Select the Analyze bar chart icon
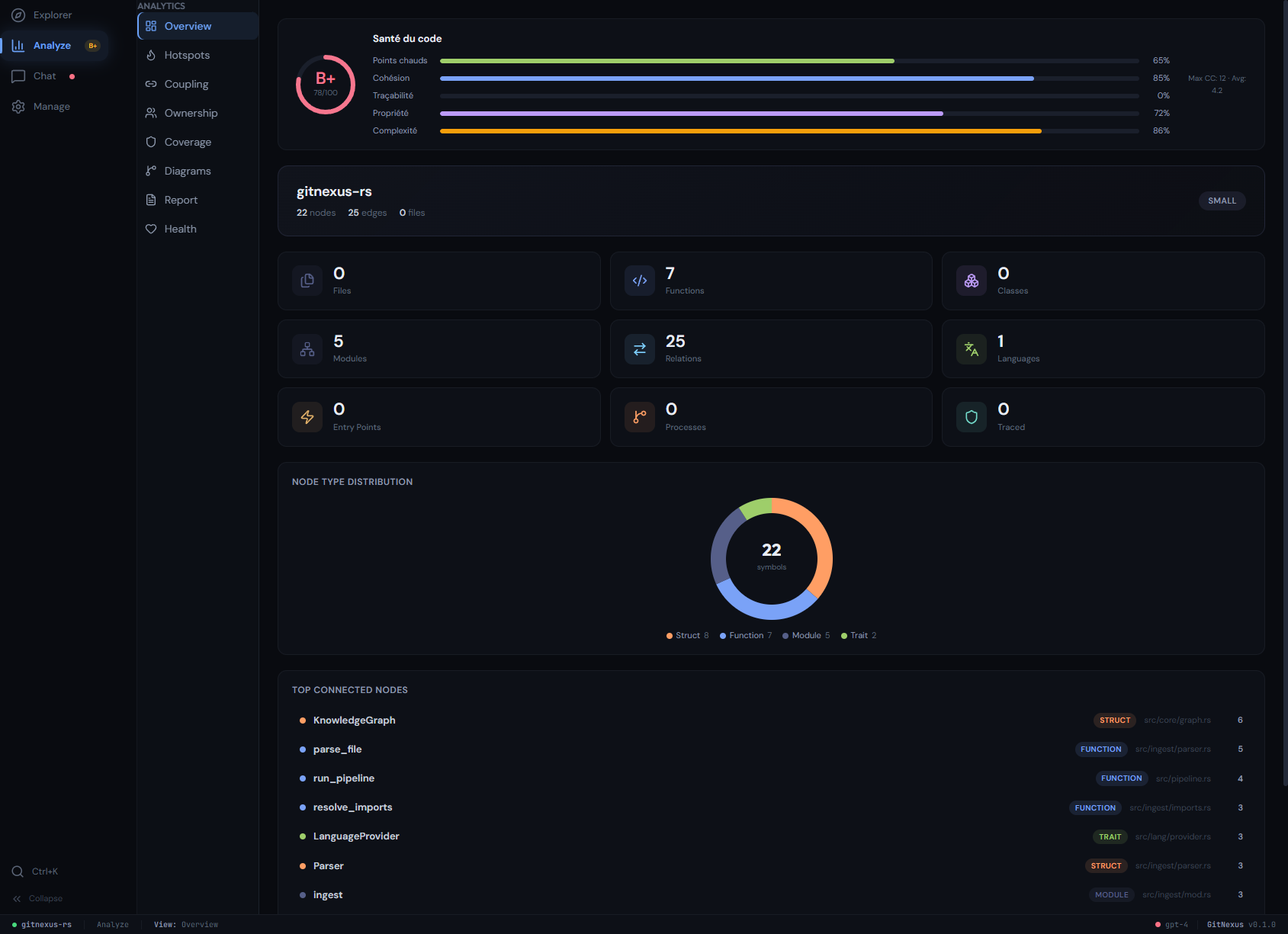This screenshot has width=1288, height=934. tap(18, 46)
